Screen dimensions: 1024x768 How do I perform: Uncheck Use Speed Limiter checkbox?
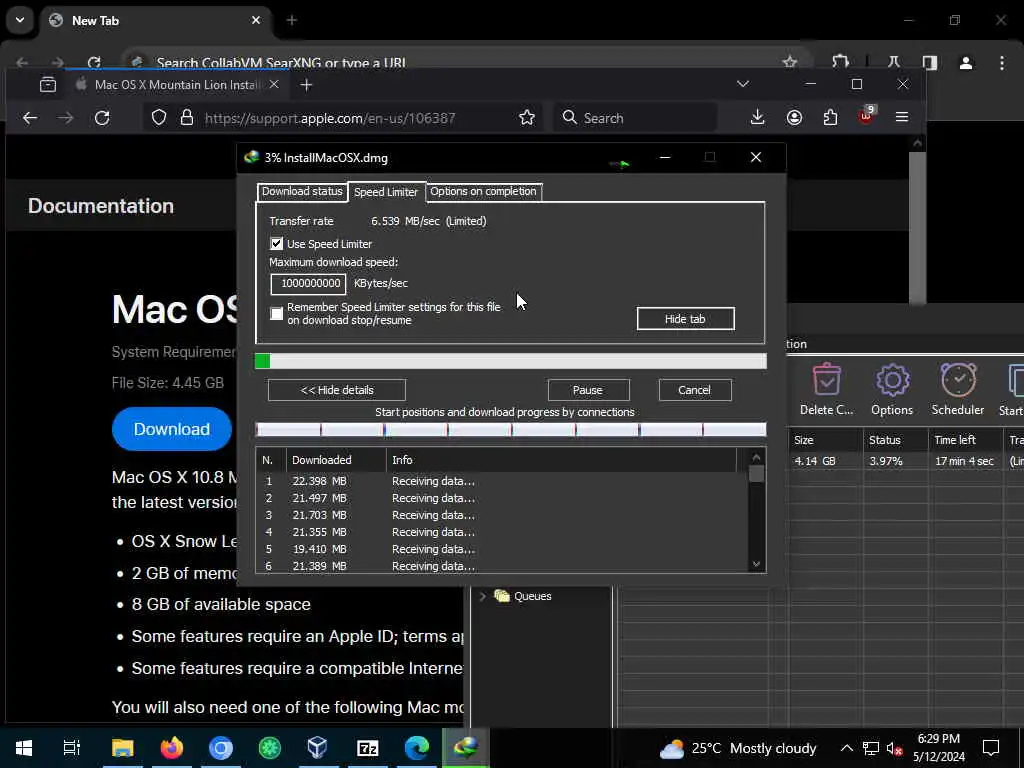coord(276,244)
